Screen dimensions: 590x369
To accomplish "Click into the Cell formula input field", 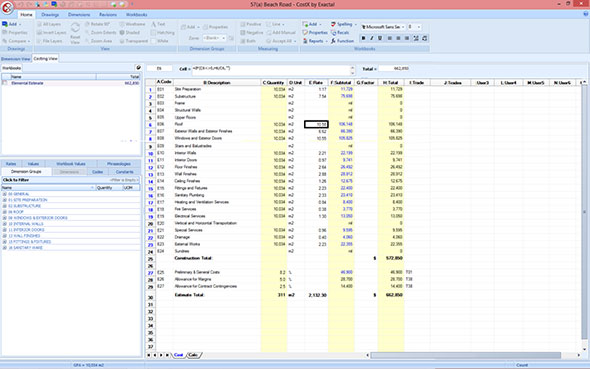I will [x=271, y=70].
